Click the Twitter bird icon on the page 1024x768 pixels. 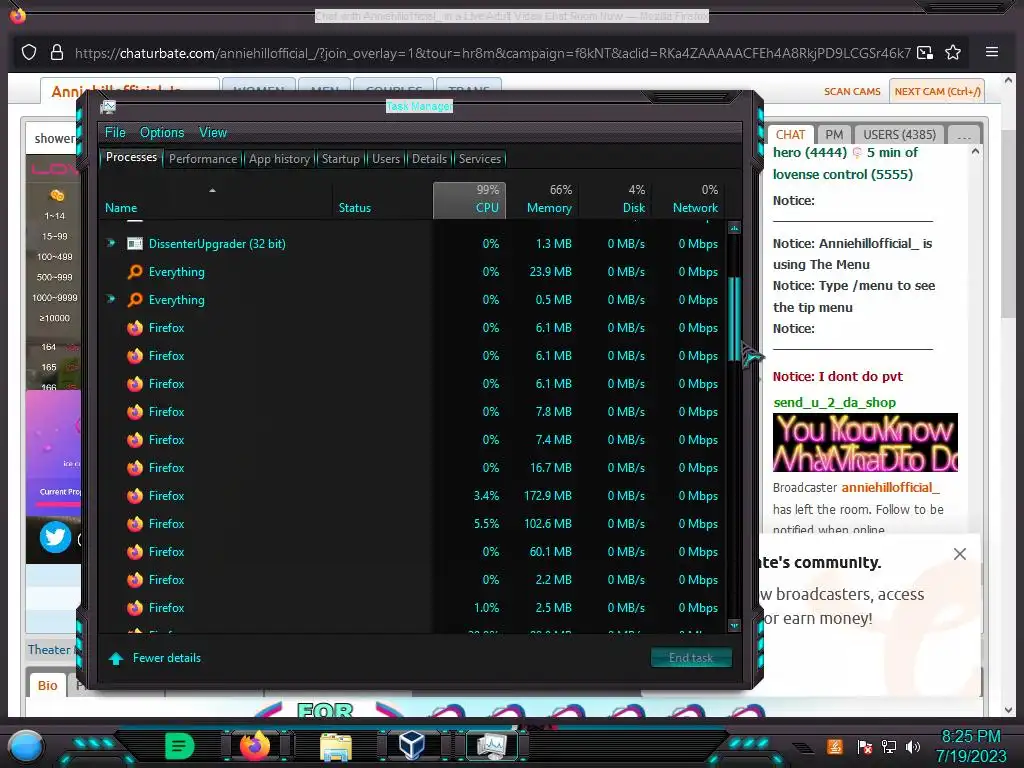pyautogui.click(x=55, y=537)
